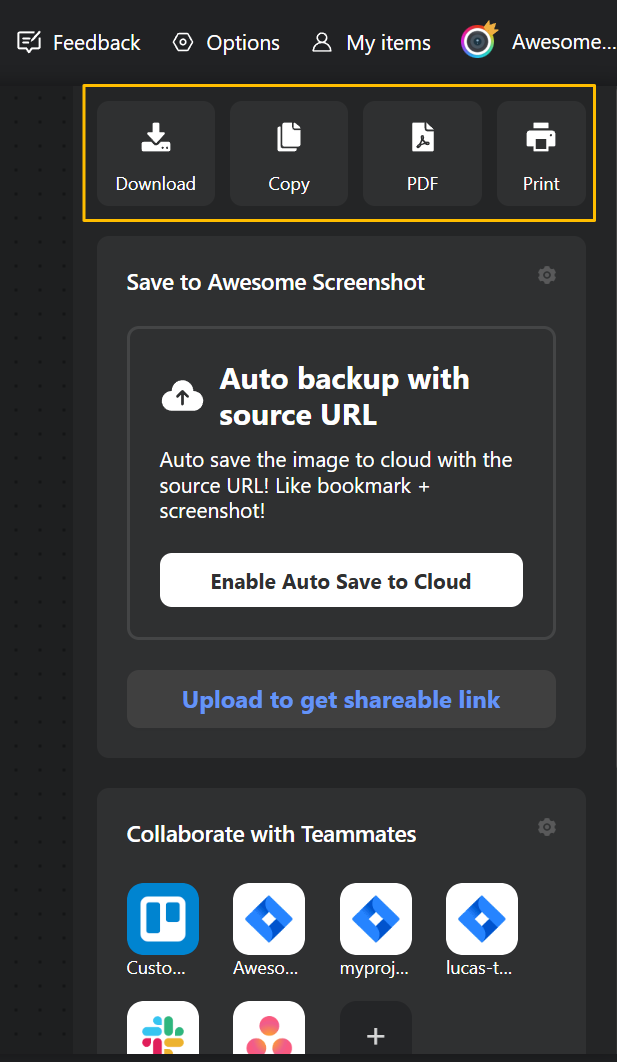Screen dimensions: 617x1062
Task: Send Feedback
Action: (78, 42)
